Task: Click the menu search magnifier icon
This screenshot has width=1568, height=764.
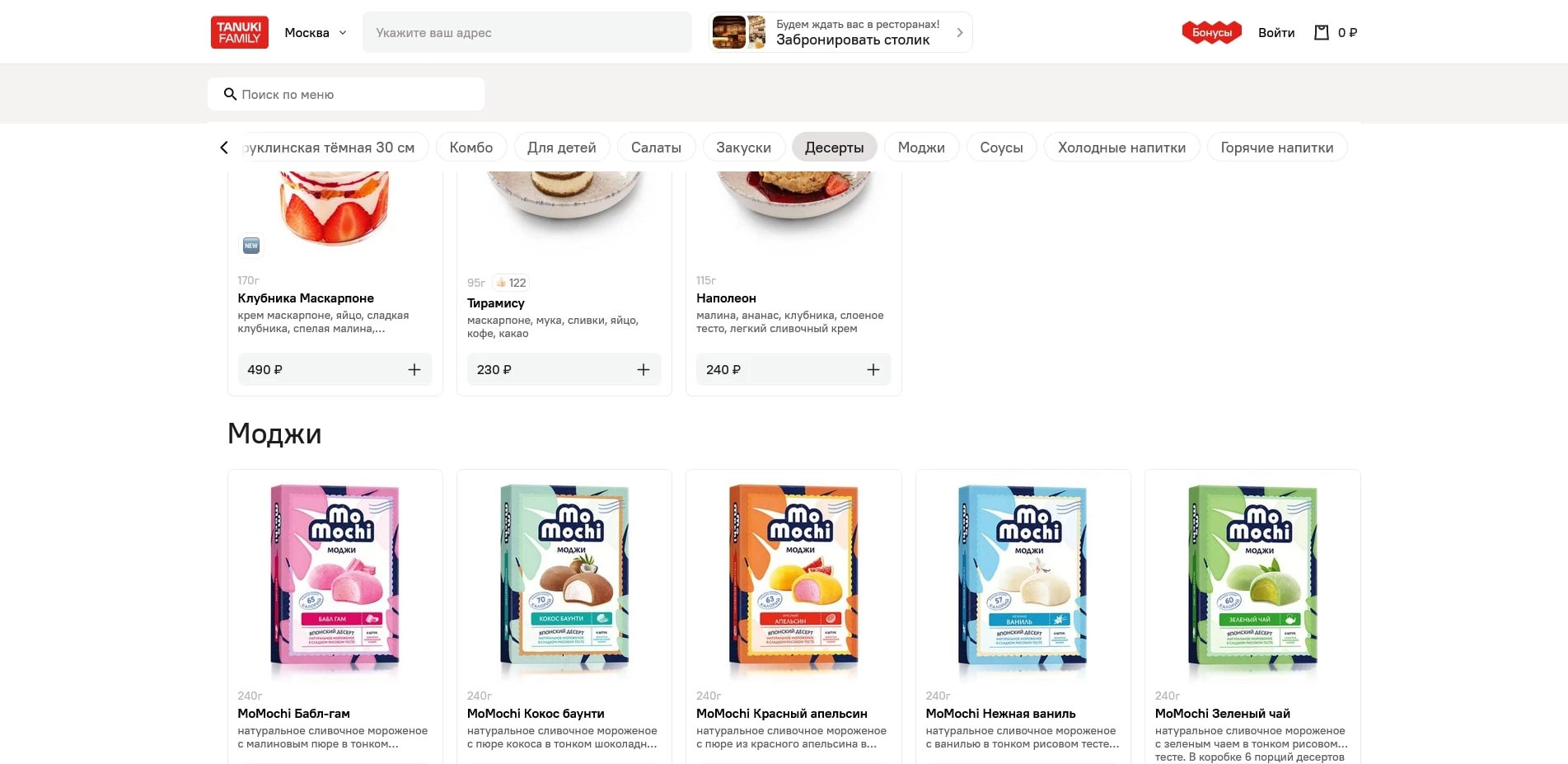Action: (230, 95)
